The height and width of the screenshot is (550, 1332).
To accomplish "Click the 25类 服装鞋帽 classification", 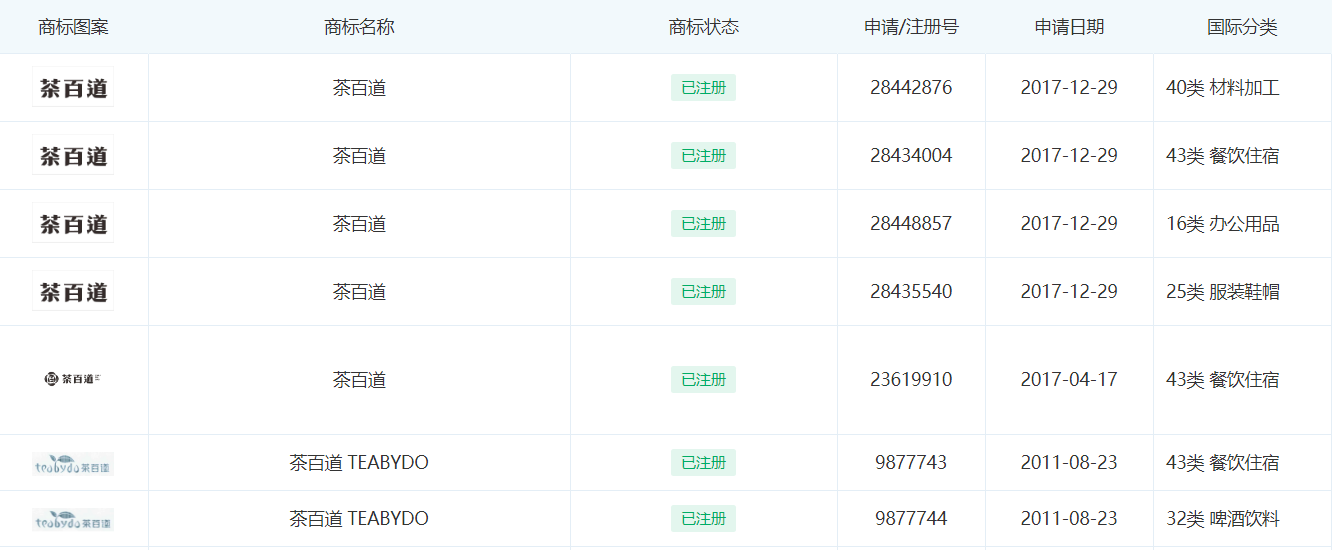I will [x=1223, y=292].
